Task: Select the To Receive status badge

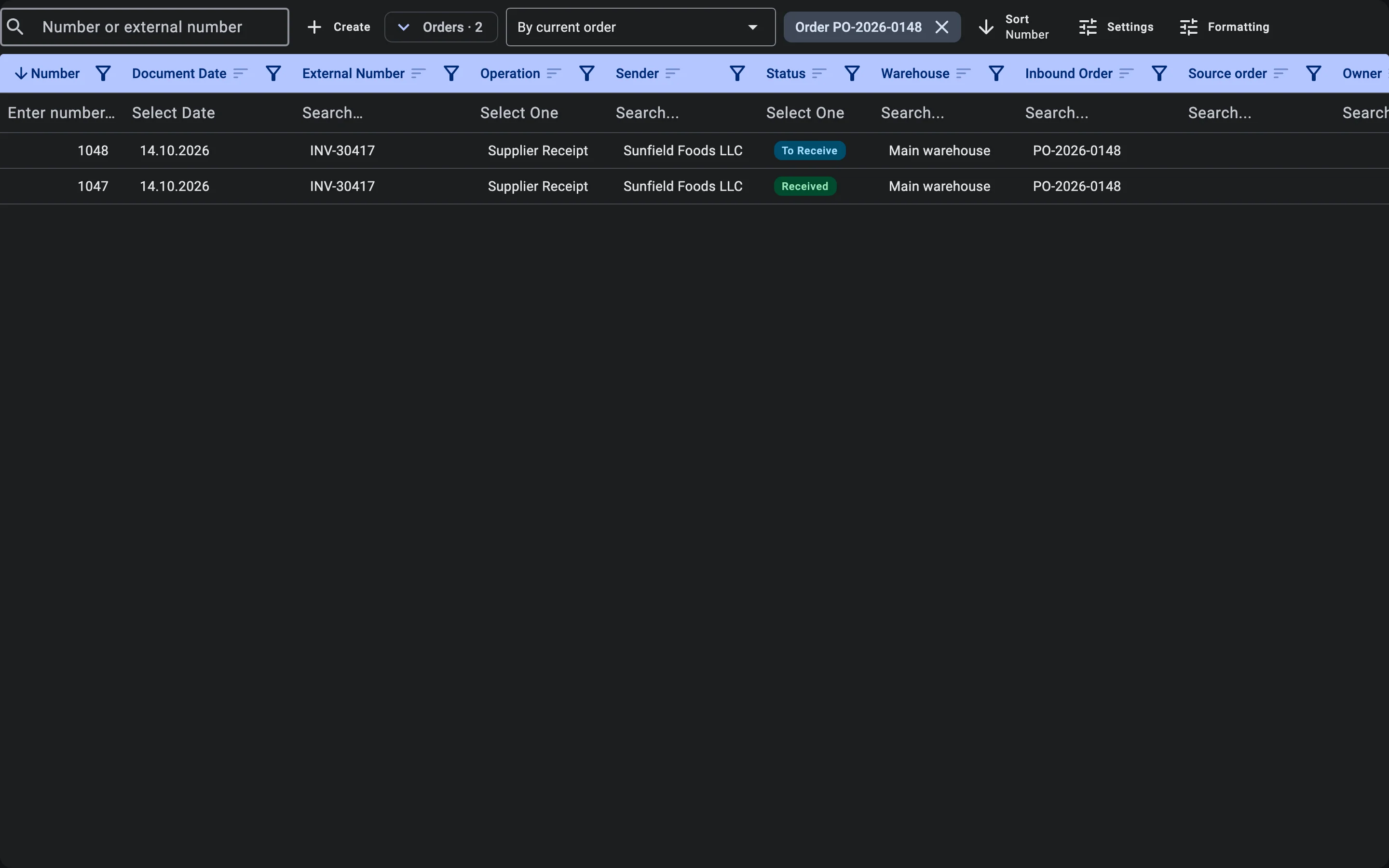Action: tap(809, 150)
